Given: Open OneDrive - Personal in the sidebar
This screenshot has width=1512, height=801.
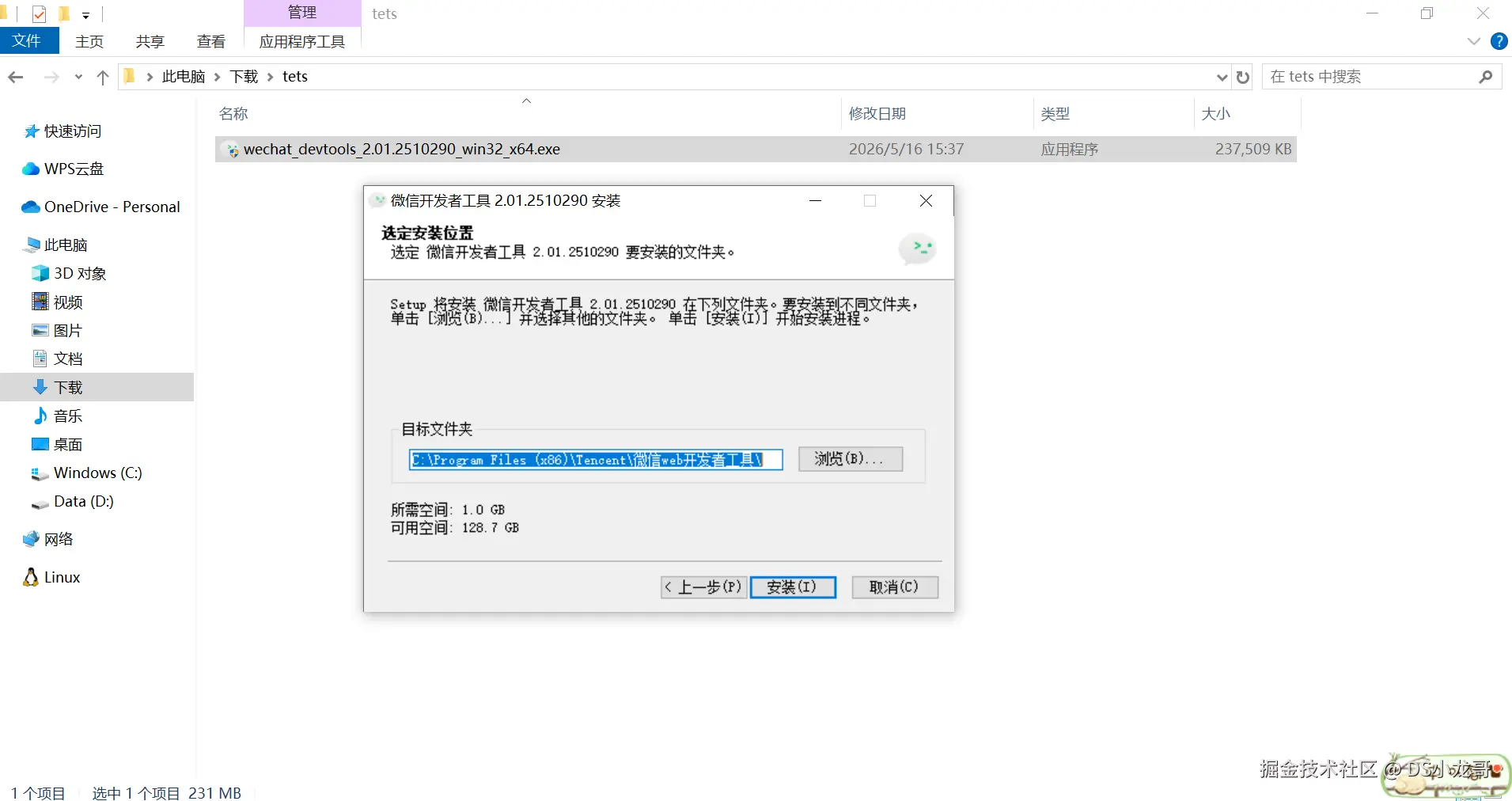Looking at the screenshot, I should [101, 207].
